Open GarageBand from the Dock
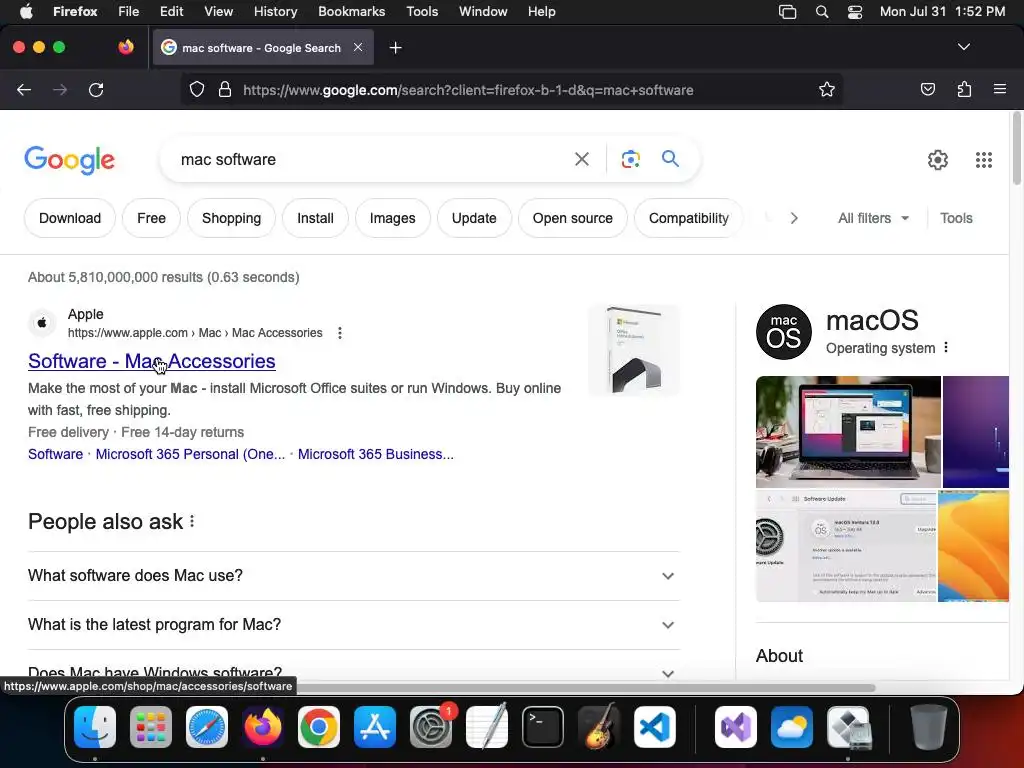 click(599, 727)
